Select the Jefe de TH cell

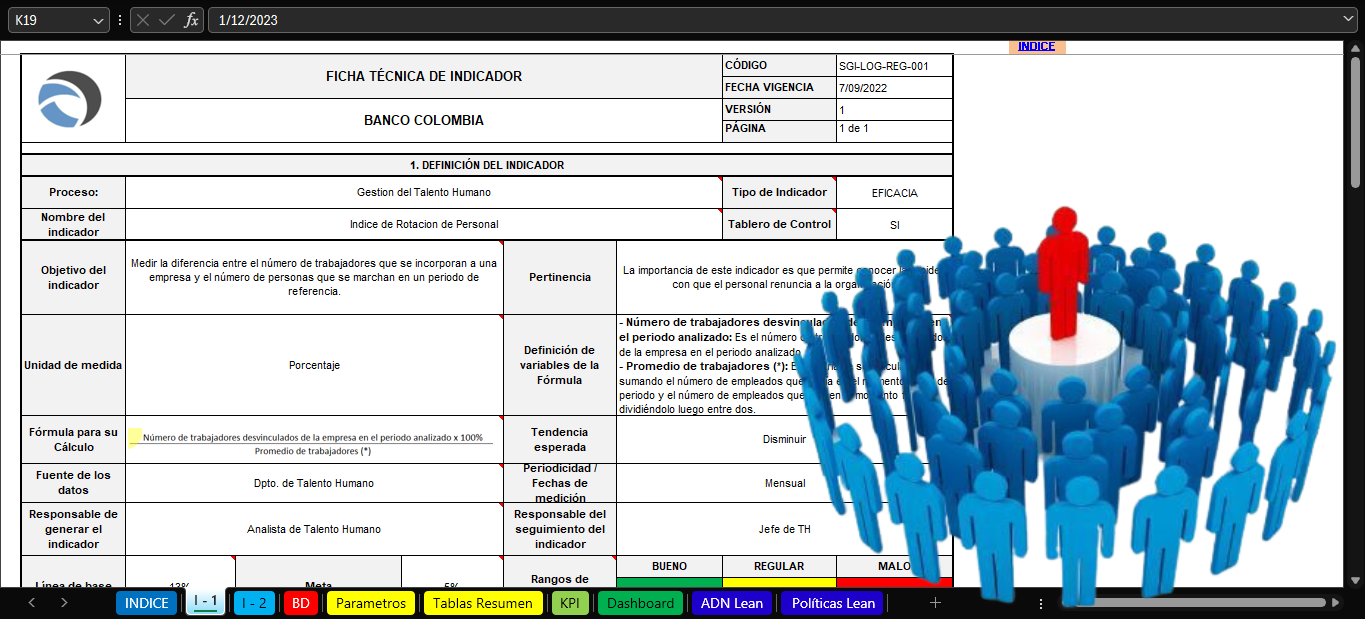coord(784,529)
